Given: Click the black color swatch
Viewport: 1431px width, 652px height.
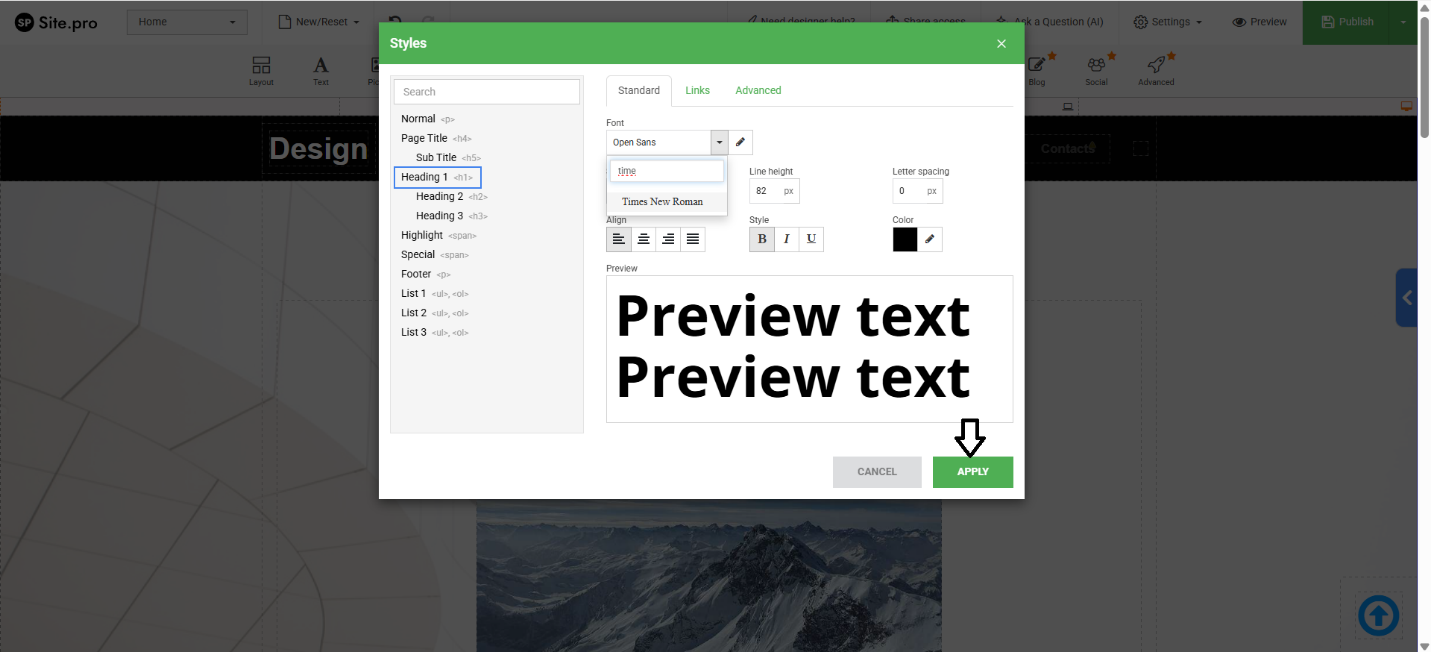Looking at the screenshot, I should tap(905, 239).
